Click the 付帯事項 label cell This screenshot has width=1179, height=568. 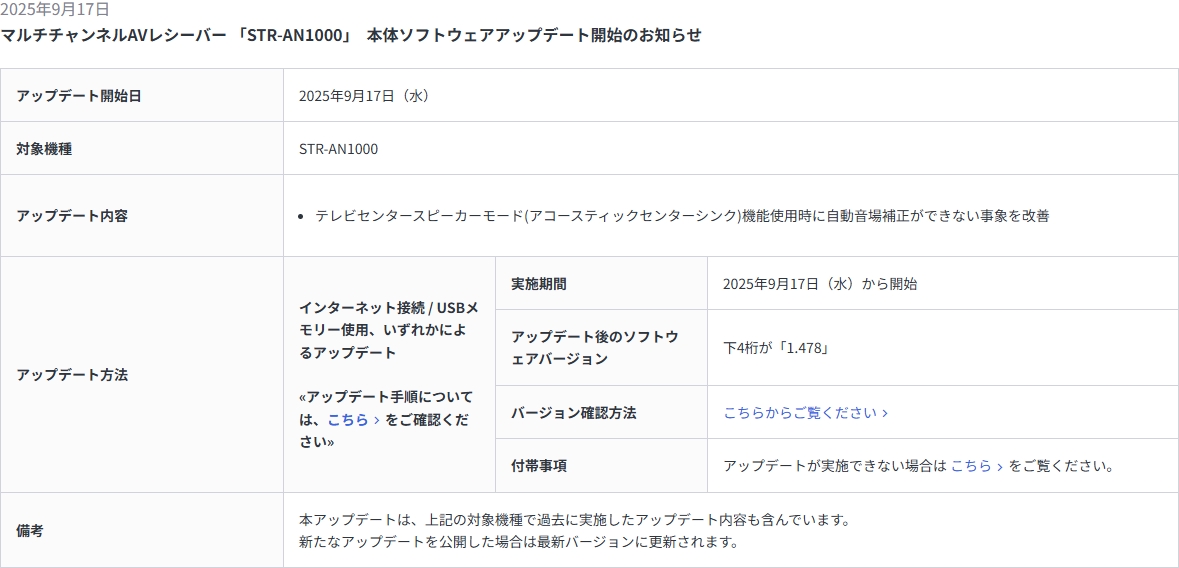[602, 466]
